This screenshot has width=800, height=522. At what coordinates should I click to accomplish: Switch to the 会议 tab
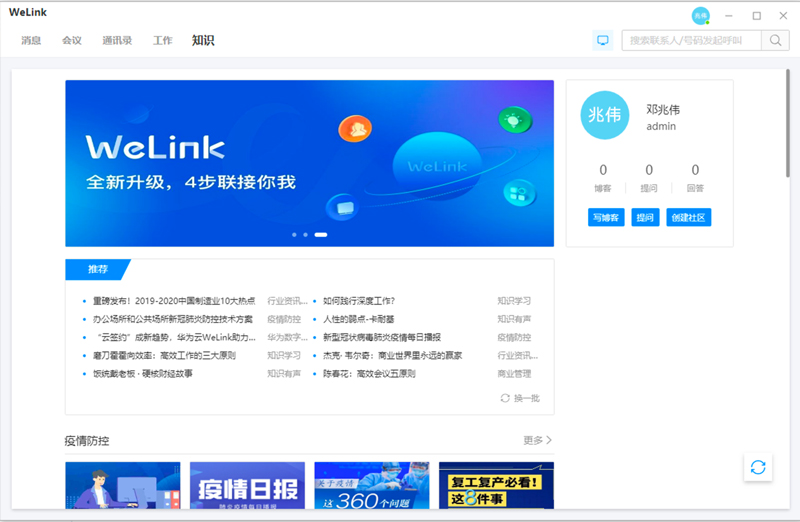72,40
